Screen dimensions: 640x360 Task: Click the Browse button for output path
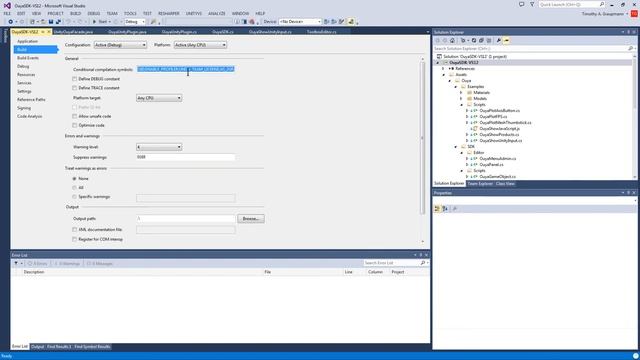[x=251, y=219]
